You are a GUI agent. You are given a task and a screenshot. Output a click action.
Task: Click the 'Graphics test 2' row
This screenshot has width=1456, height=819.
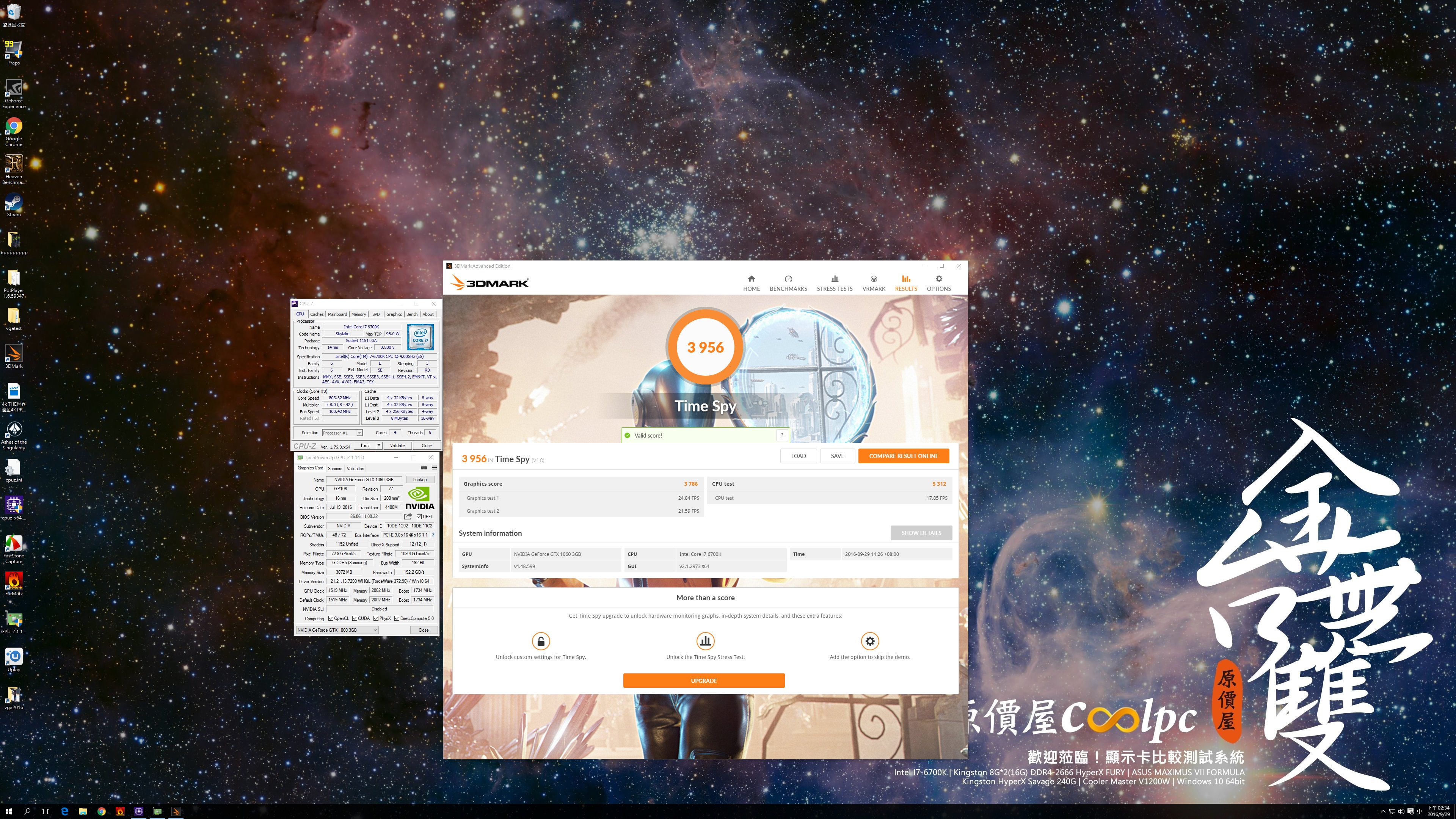[x=581, y=511]
